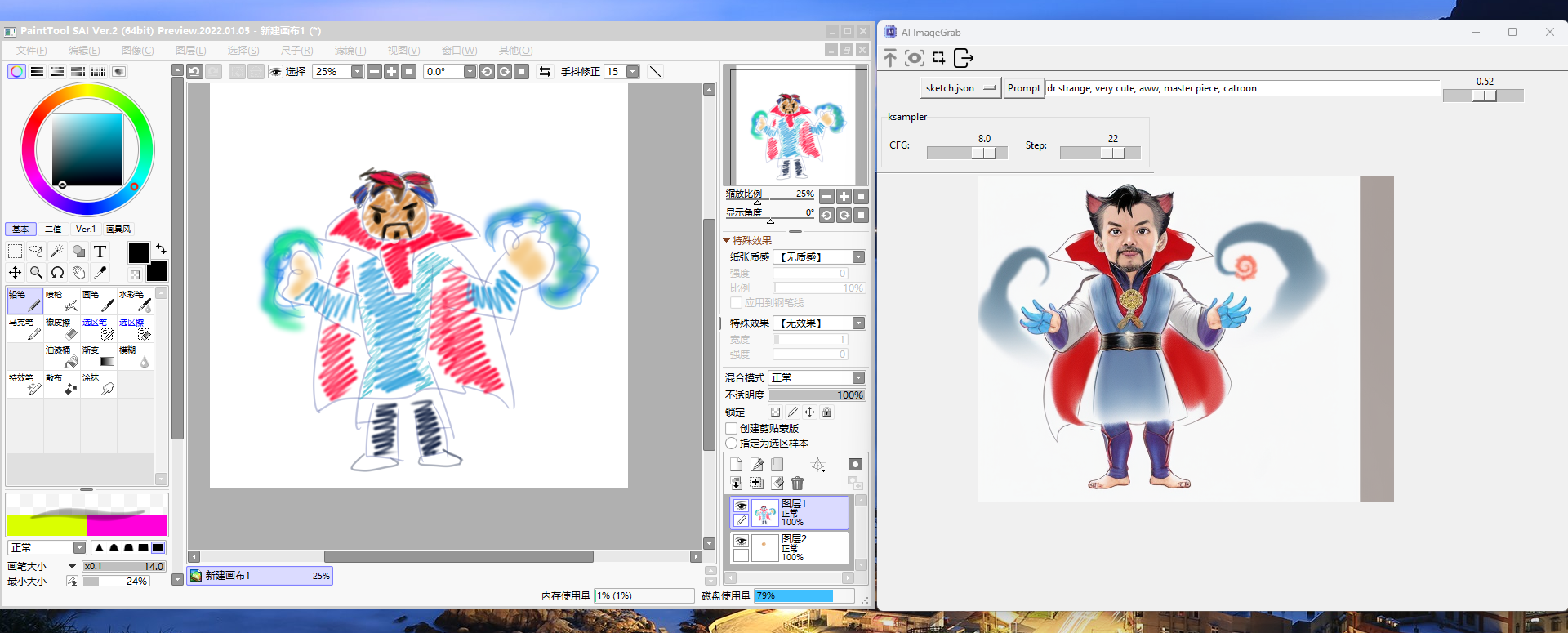Choose the 油漆桶 bucket fill tool
The width and height of the screenshot is (1568, 633).
(62, 356)
